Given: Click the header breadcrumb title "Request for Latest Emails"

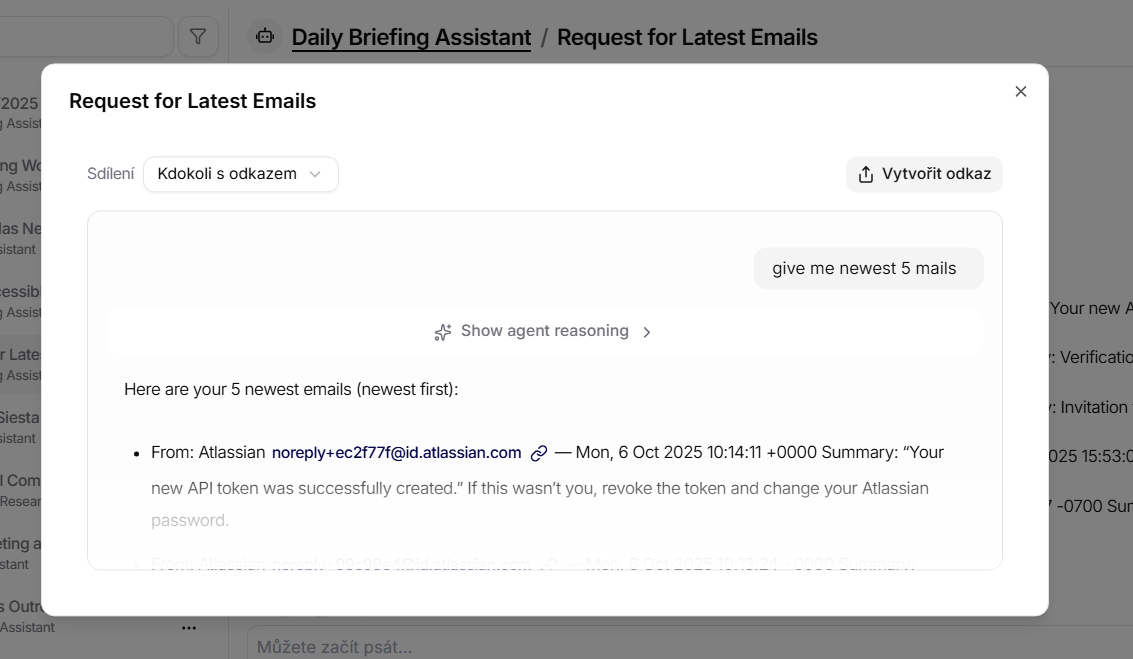Looking at the screenshot, I should tap(687, 38).
